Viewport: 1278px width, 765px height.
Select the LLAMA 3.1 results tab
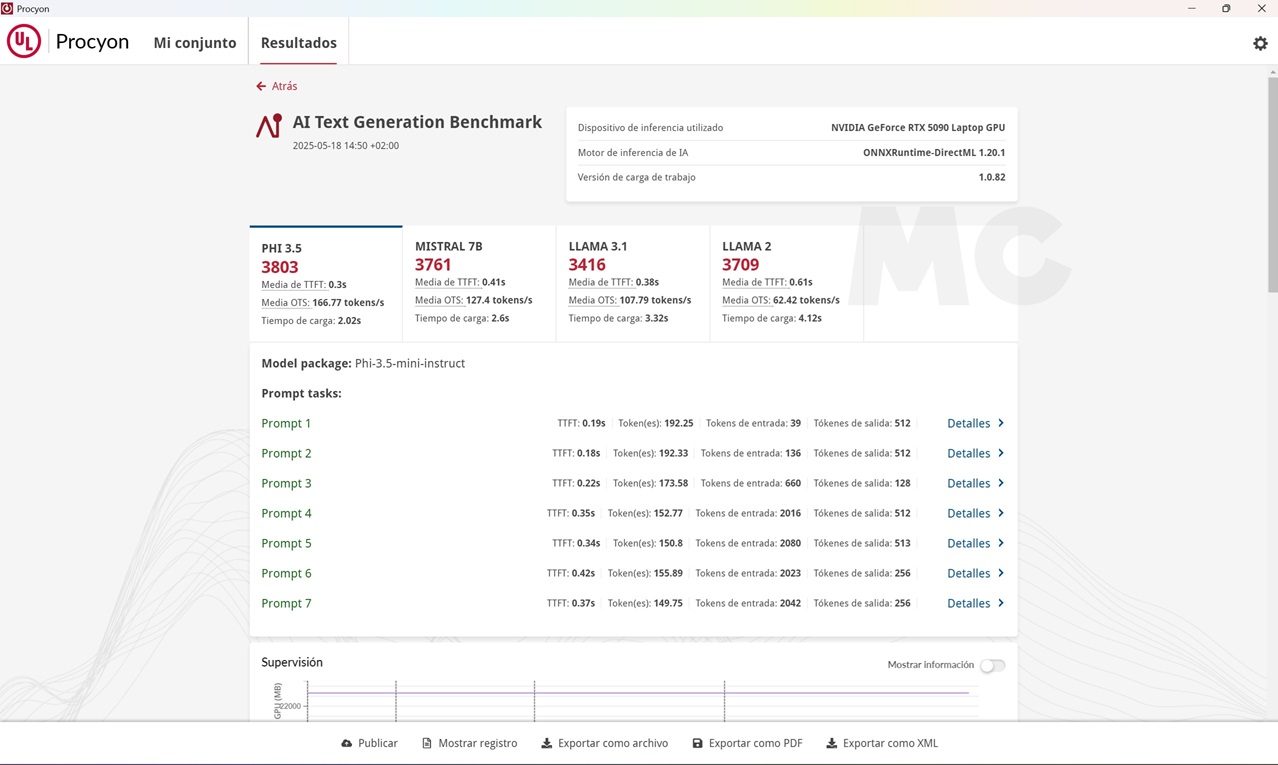tap(632, 283)
